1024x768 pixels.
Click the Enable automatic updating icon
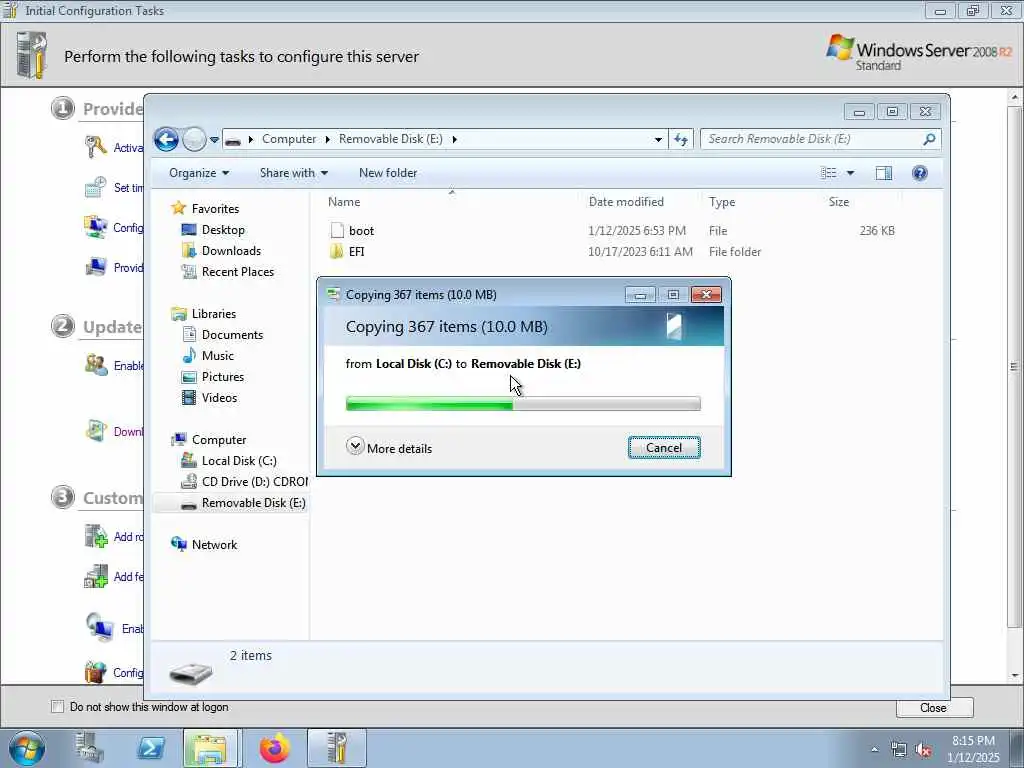96,365
